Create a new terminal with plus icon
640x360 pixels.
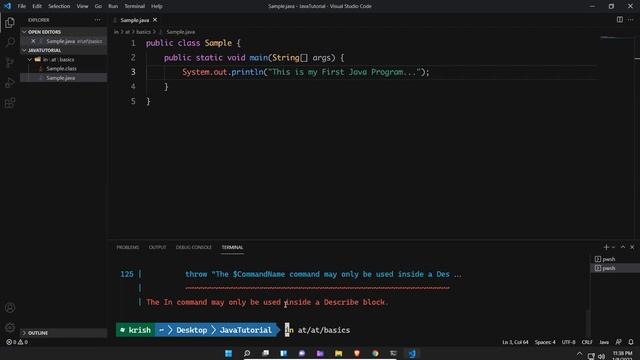(x=606, y=247)
